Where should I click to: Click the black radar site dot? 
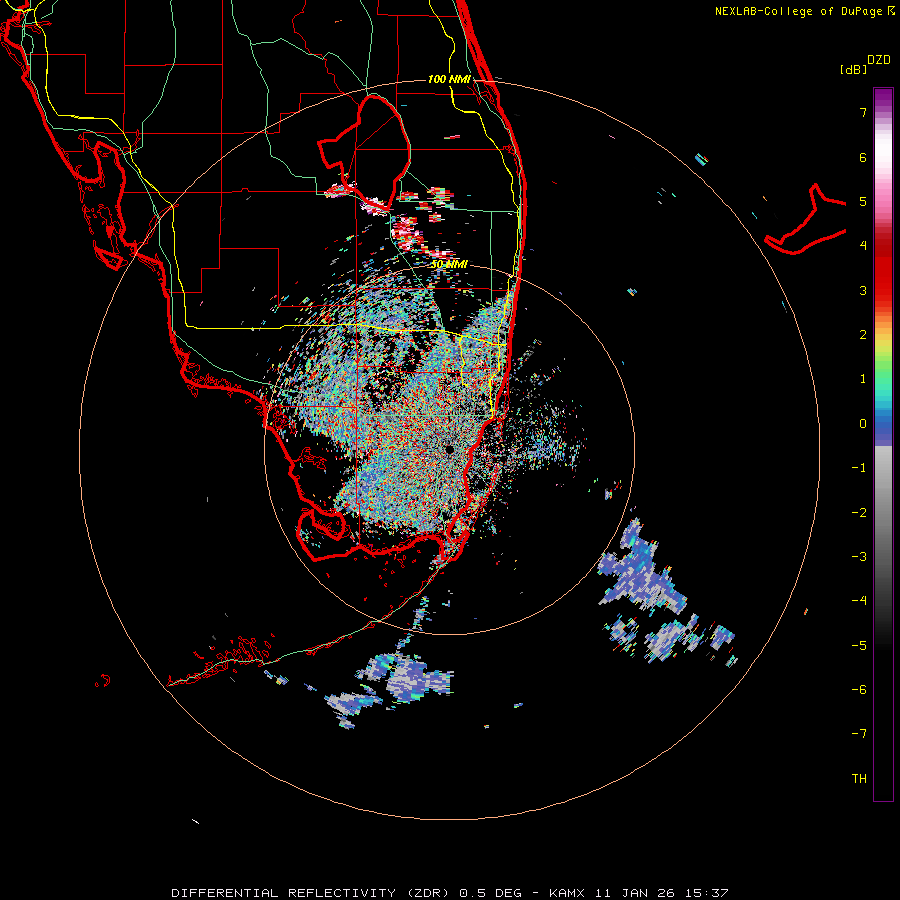click(449, 449)
